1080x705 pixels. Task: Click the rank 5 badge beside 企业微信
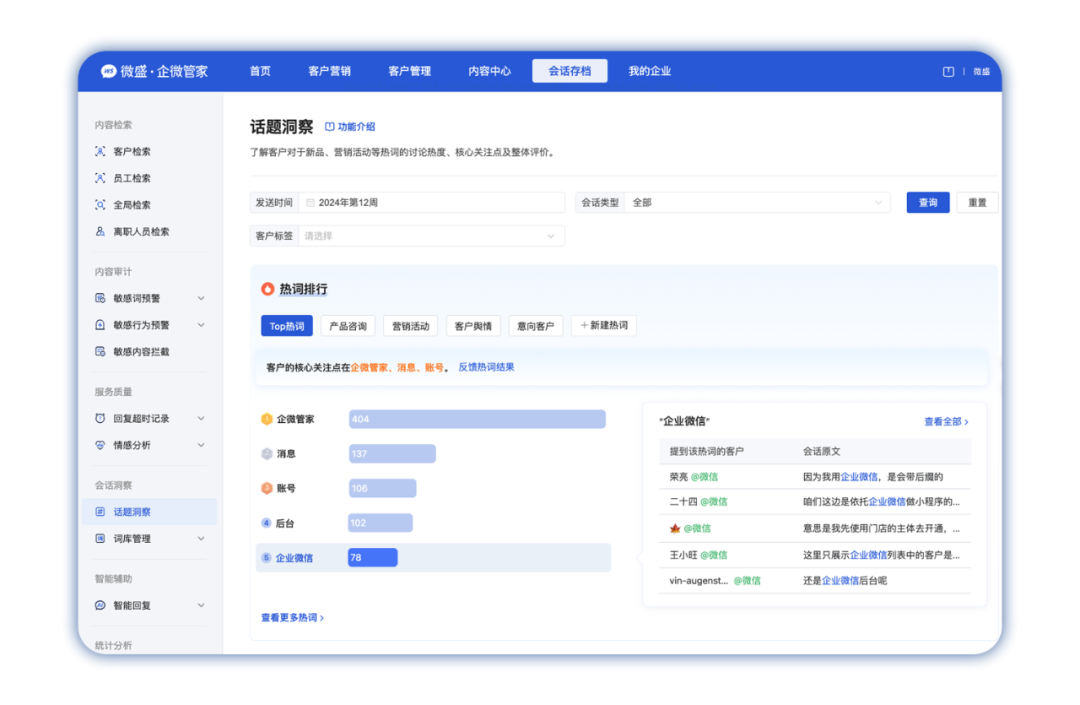click(267, 558)
